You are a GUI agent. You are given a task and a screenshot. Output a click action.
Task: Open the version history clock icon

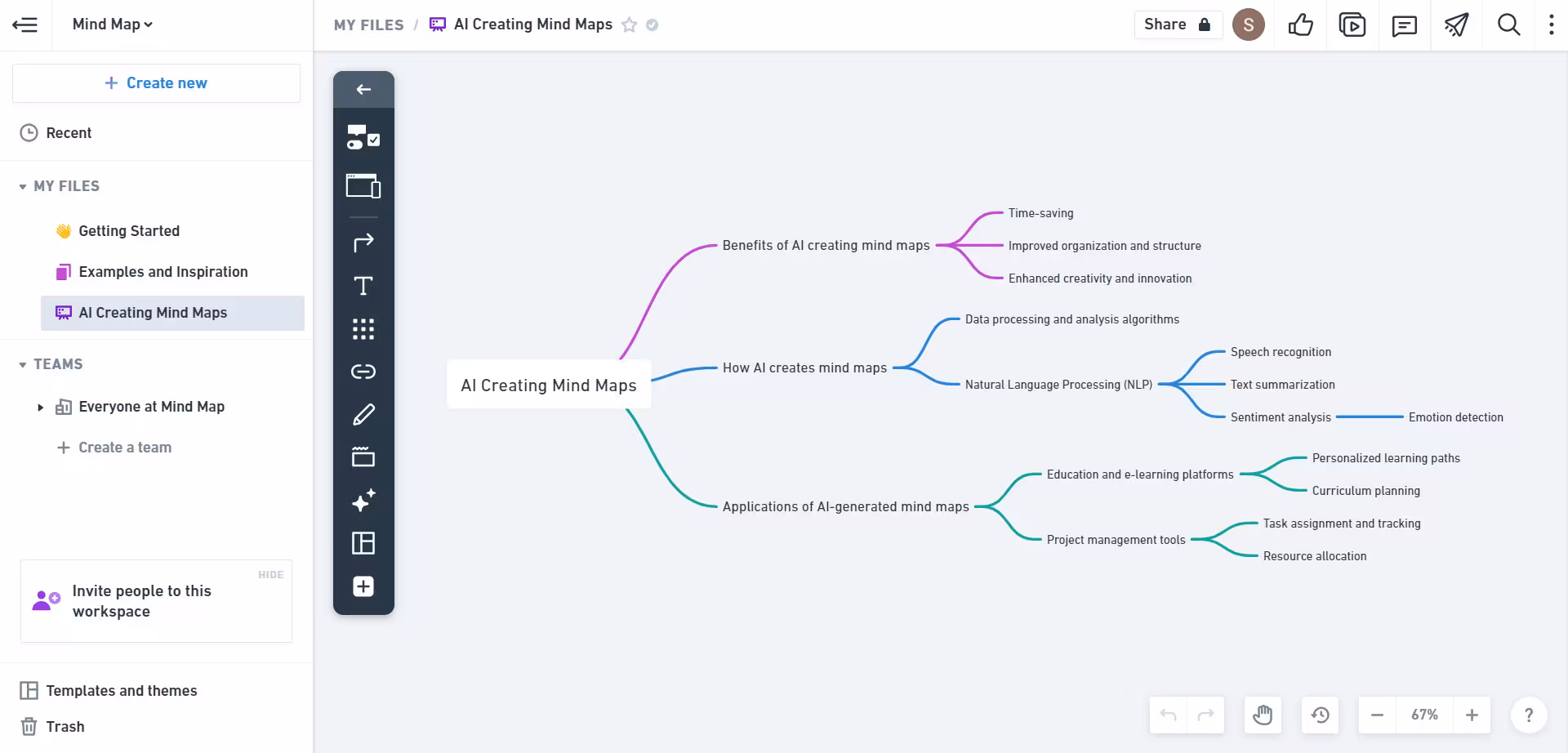pos(1320,715)
